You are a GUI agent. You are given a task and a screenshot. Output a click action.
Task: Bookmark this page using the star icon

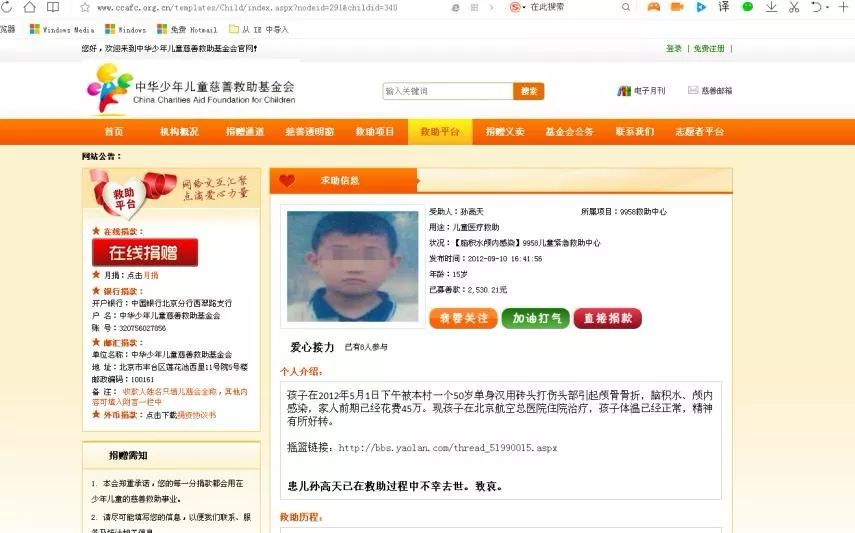coord(85,8)
